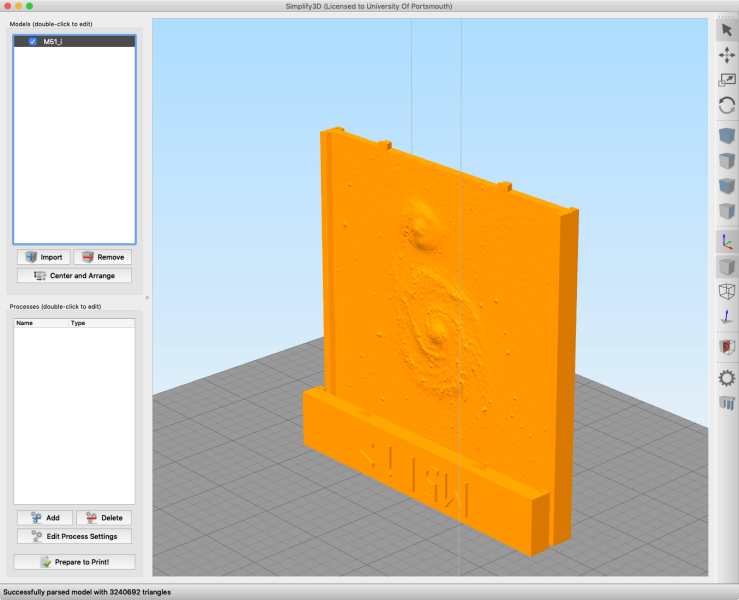Toggle the coordinate axes display

(x=726, y=242)
